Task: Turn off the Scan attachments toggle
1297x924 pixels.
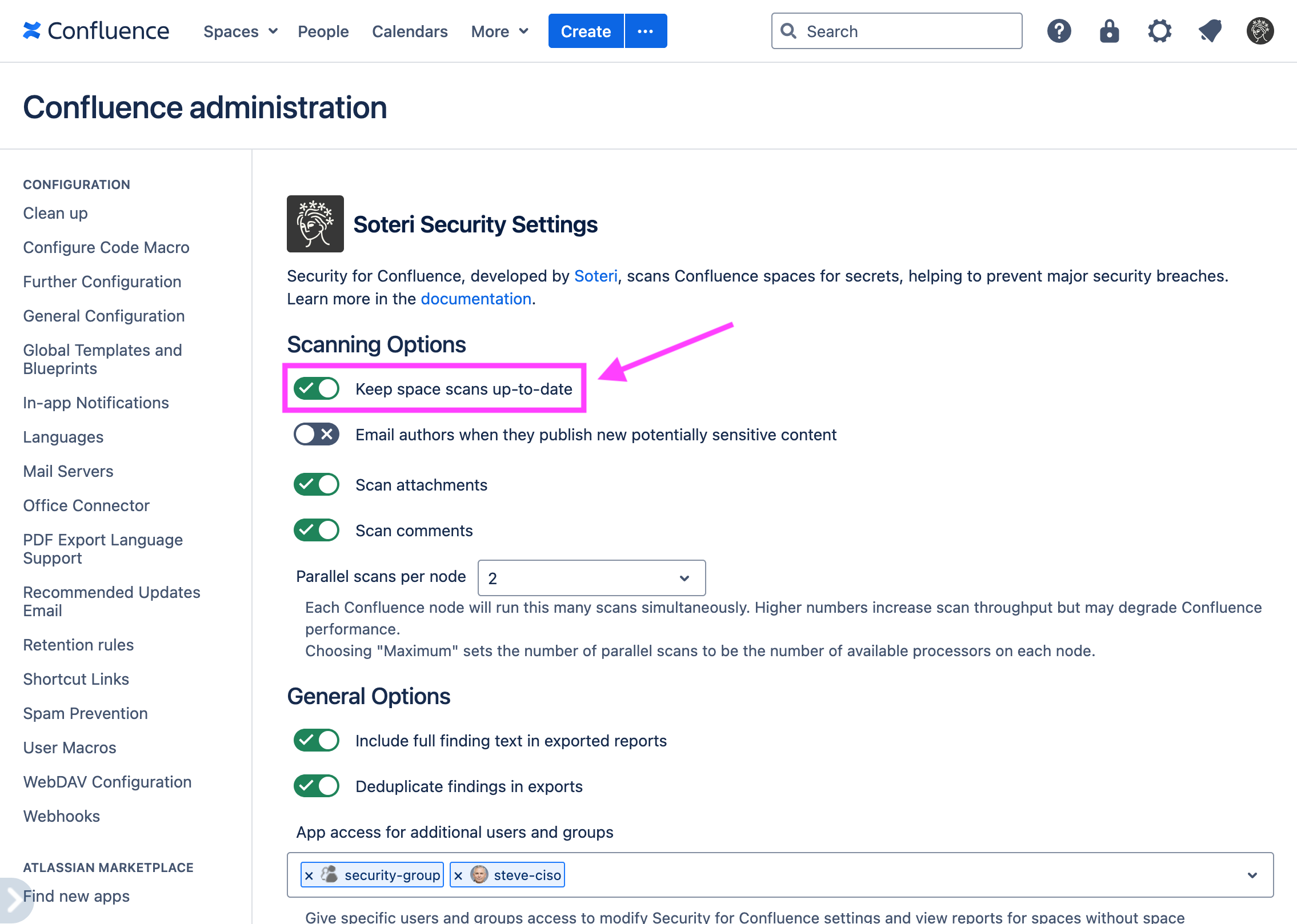Action: tap(316, 484)
